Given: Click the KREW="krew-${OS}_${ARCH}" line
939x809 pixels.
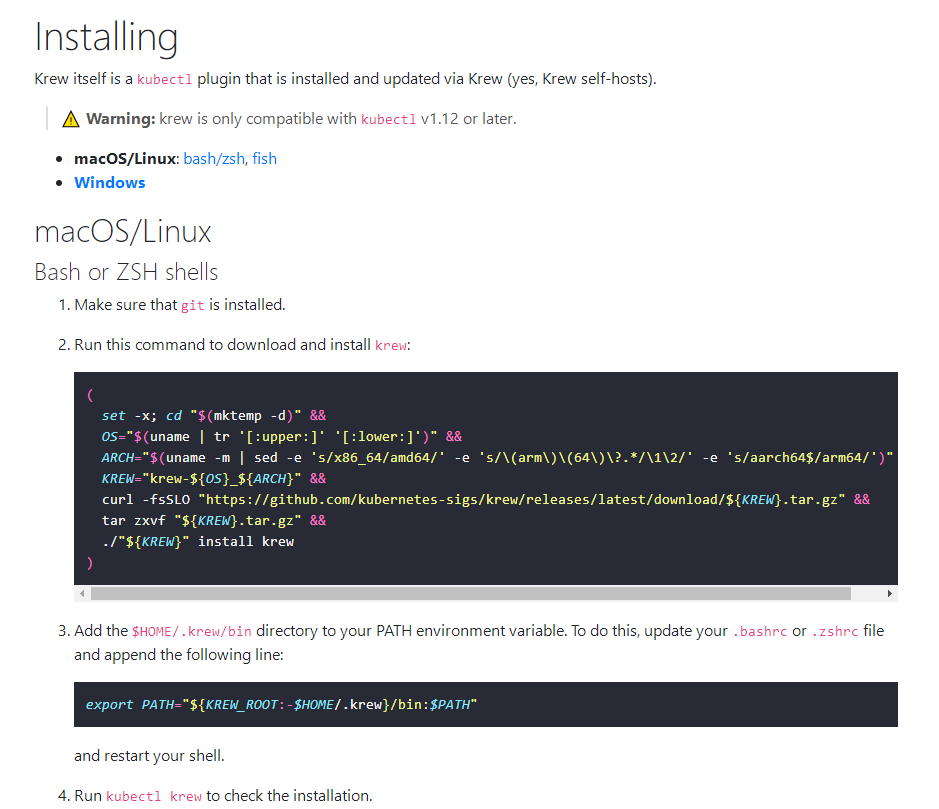Looking at the screenshot, I should (214, 478).
